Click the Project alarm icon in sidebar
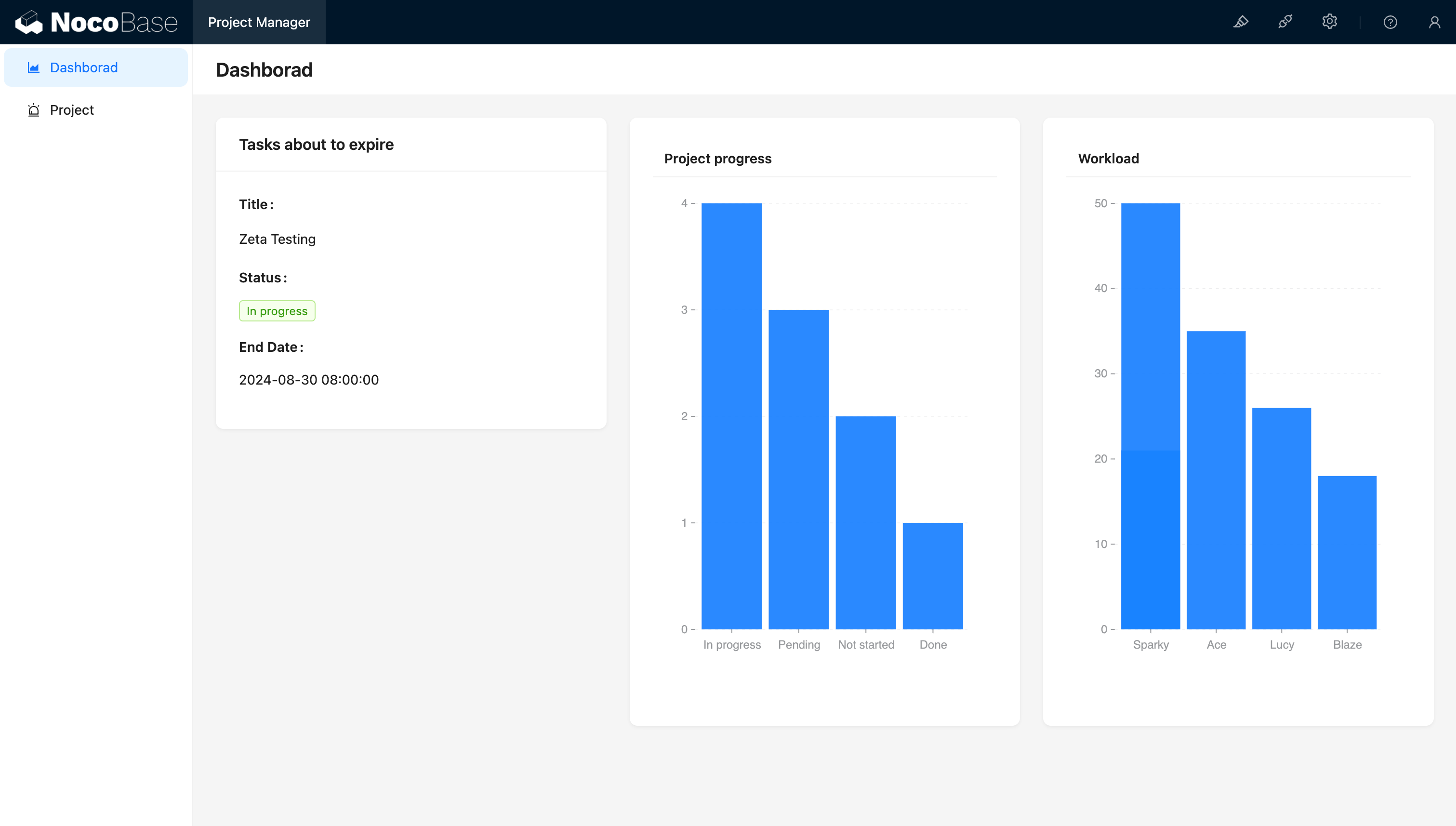This screenshot has width=1456, height=826. (x=33, y=110)
